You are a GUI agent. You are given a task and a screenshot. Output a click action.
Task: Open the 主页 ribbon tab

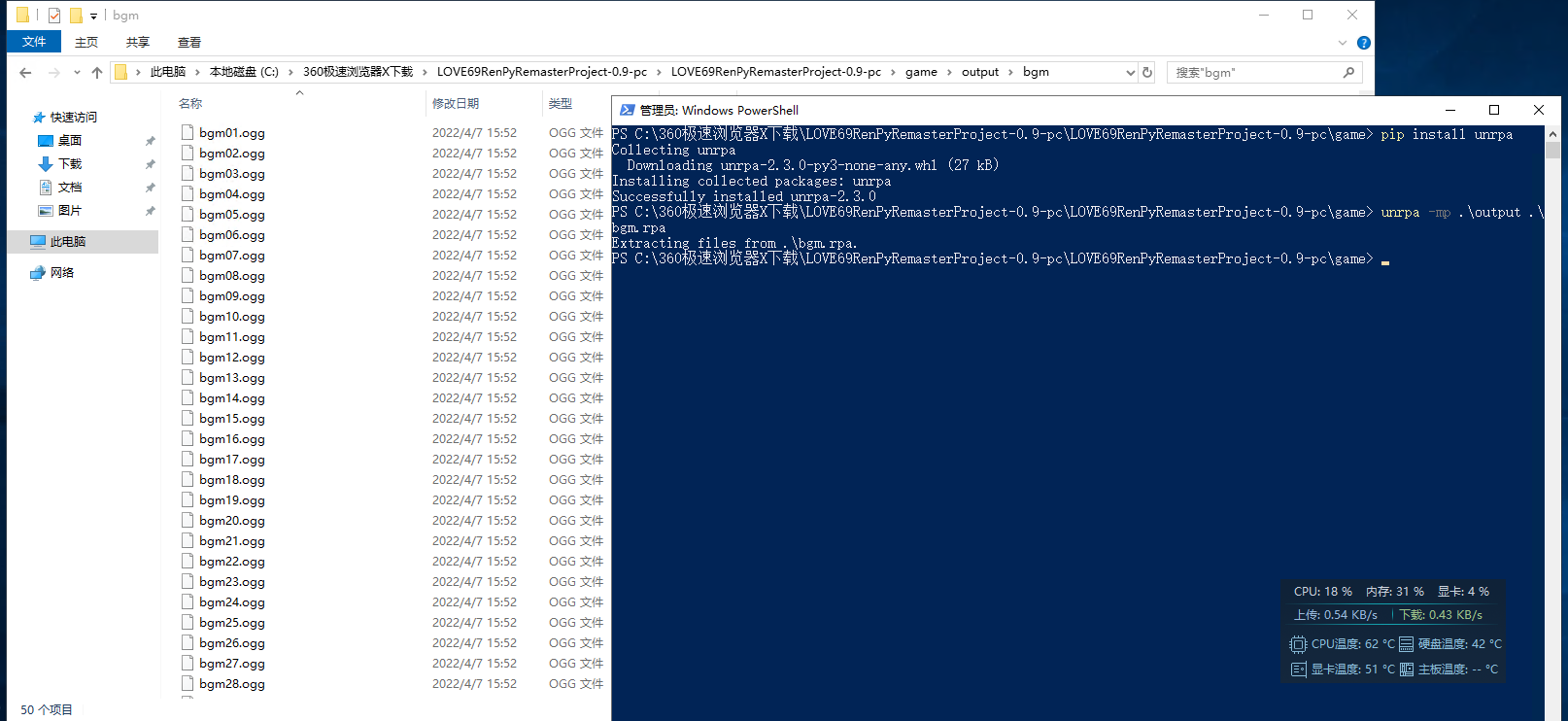86,42
